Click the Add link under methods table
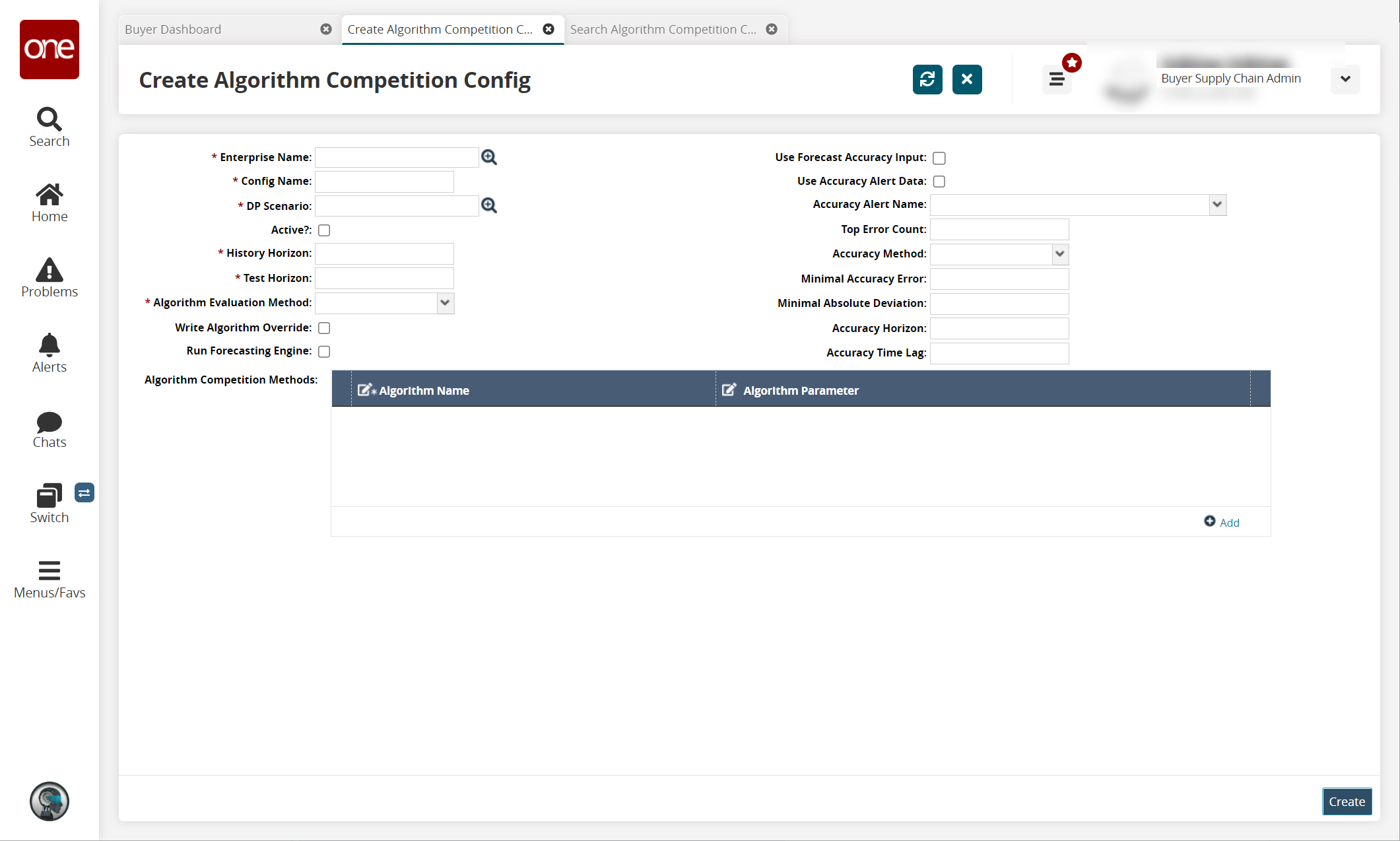The width and height of the screenshot is (1400, 841). 1222,522
